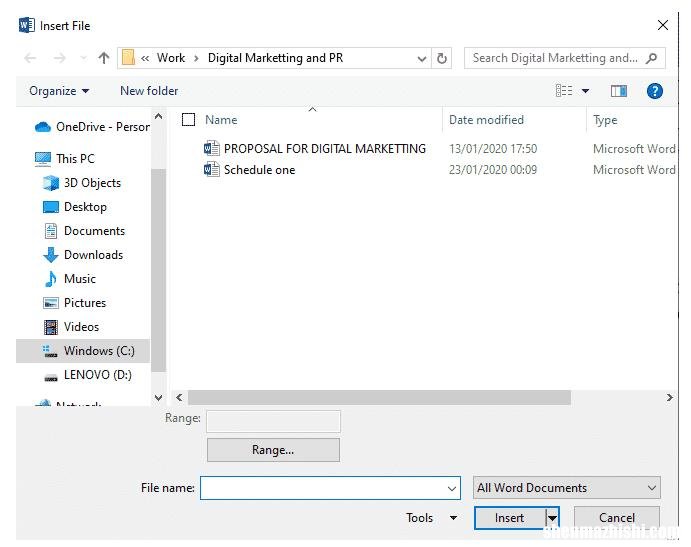This screenshot has height=547, width=691.
Task: Open the All Word Documents filter
Action: 567,487
